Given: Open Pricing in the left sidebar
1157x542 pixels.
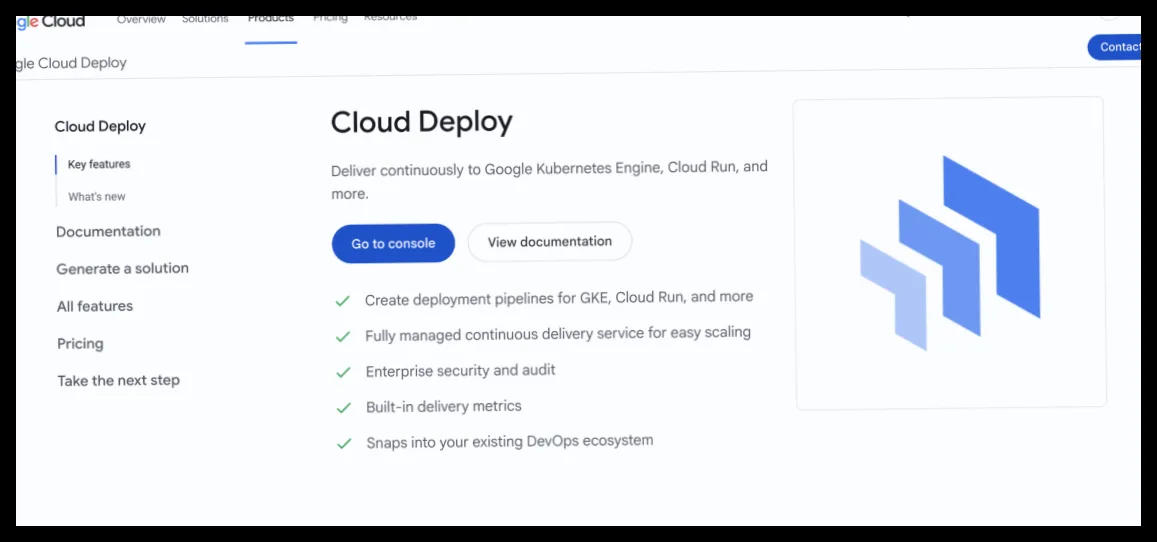Looking at the screenshot, I should coord(80,344).
